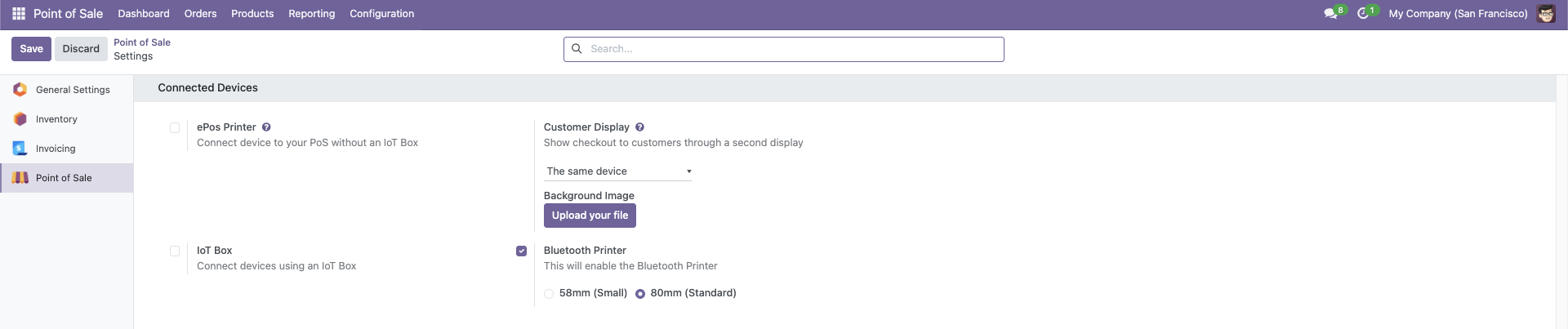The image size is (1568, 329).
Task: Click the ePos Printer label
Action: click(226, 127)
